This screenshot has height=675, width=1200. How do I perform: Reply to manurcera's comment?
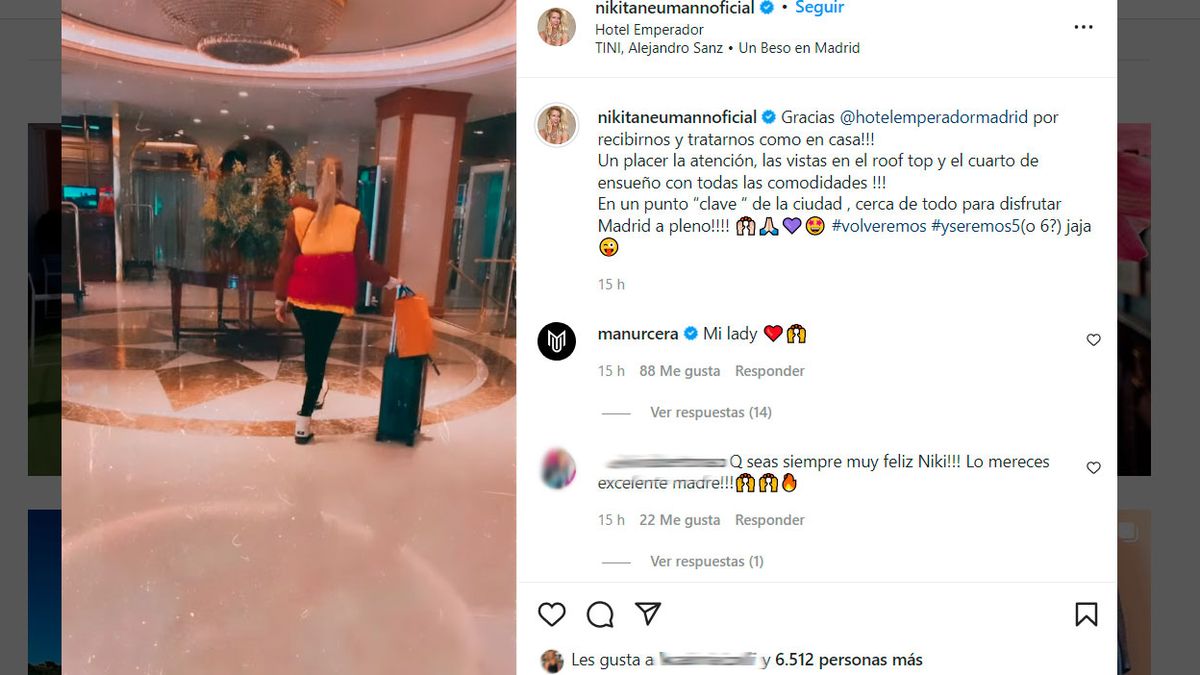769,371
